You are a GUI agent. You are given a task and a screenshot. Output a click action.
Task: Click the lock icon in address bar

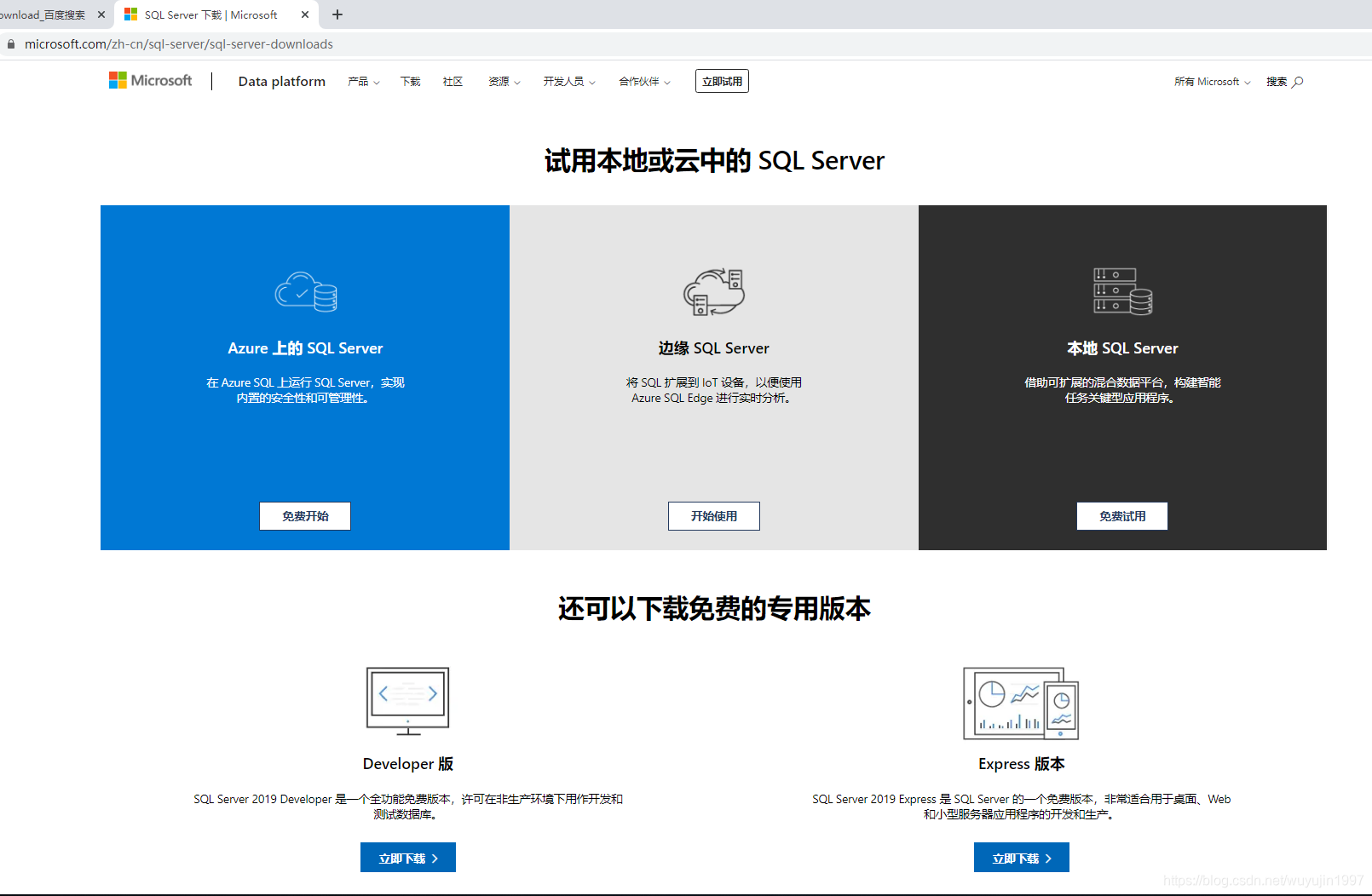click(x=10, y=44)
